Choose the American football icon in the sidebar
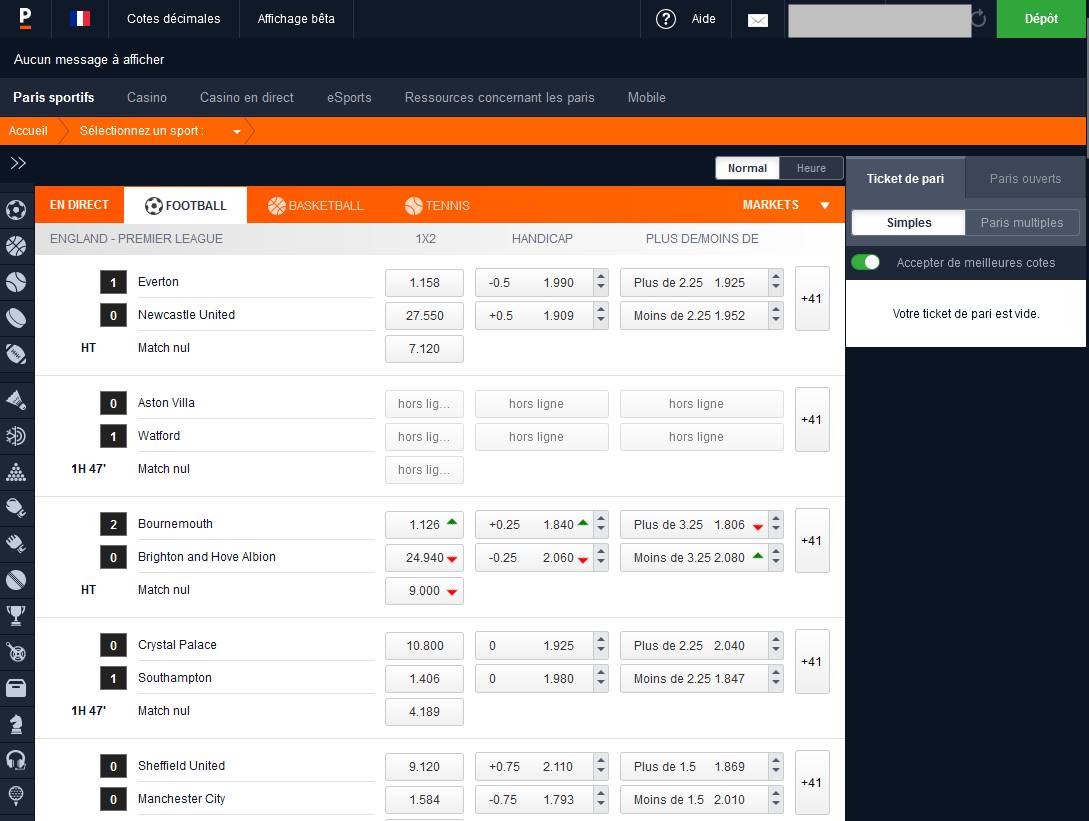Image resolution: width=1089 pixels, height=821 pixels. 16,354
